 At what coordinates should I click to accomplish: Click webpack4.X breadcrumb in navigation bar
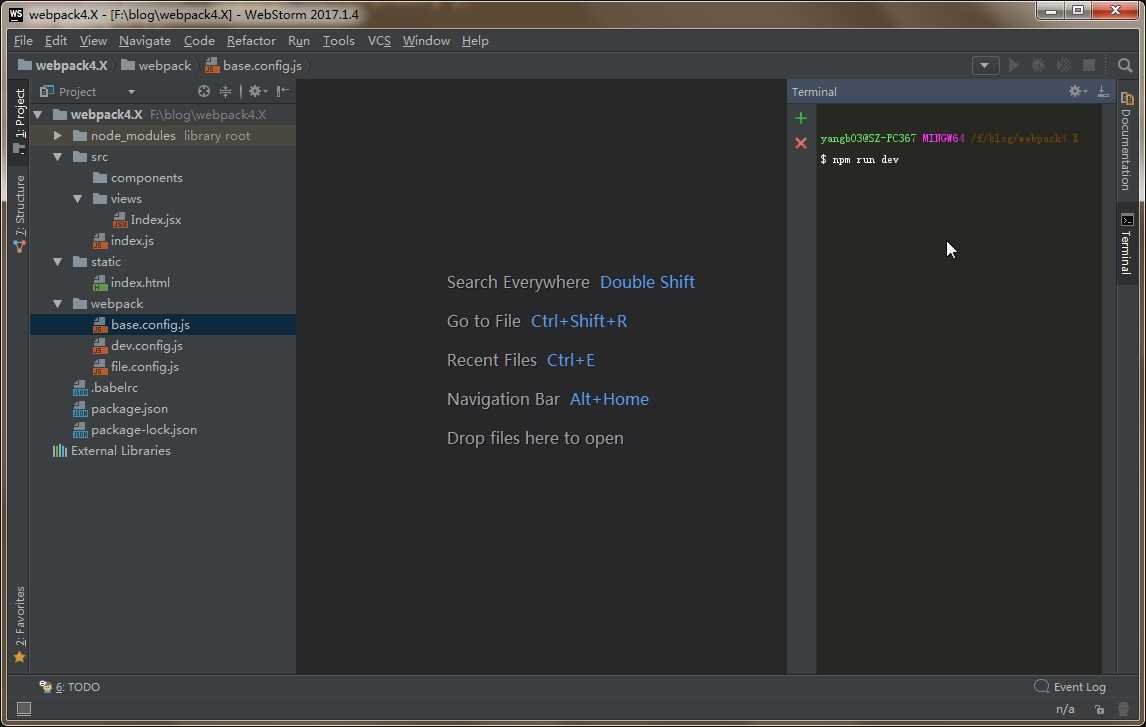tap(63, 66)
